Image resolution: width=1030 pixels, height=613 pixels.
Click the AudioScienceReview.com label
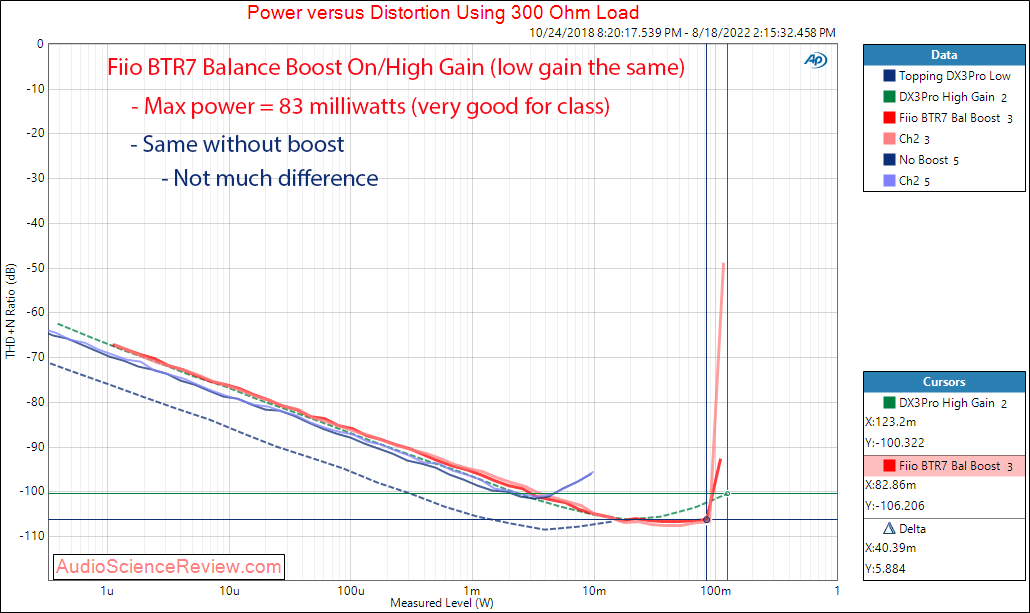pyautogui.click(x=169, y=566)
